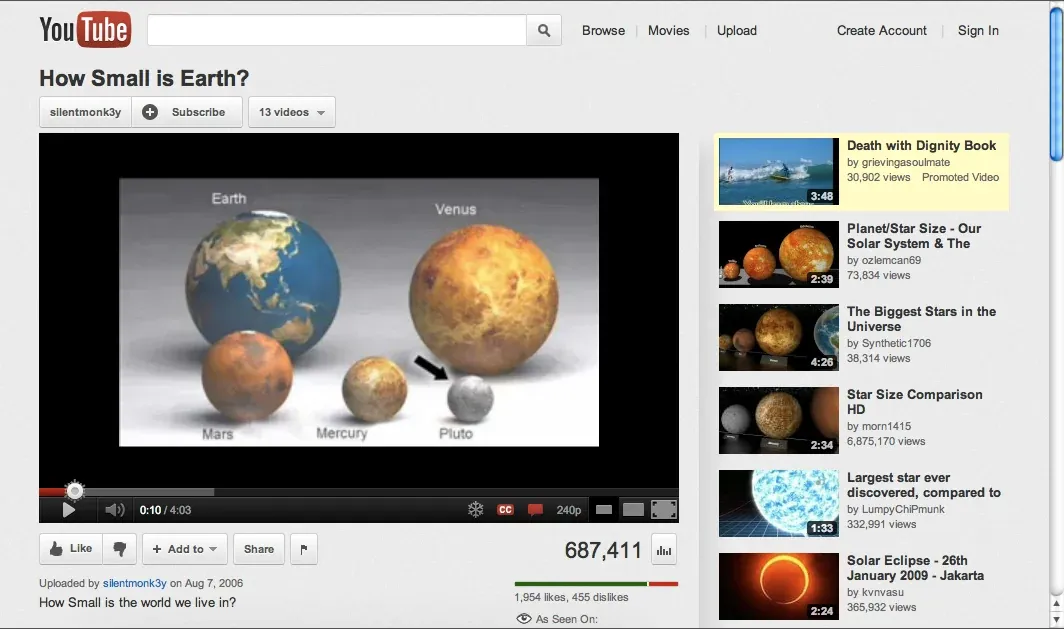Click the "1,954 likes, 455 dislikes" text
Image resolution: width=1064 pixels, height=629 pixels.
pyautogui.click(x=571, y=597)
